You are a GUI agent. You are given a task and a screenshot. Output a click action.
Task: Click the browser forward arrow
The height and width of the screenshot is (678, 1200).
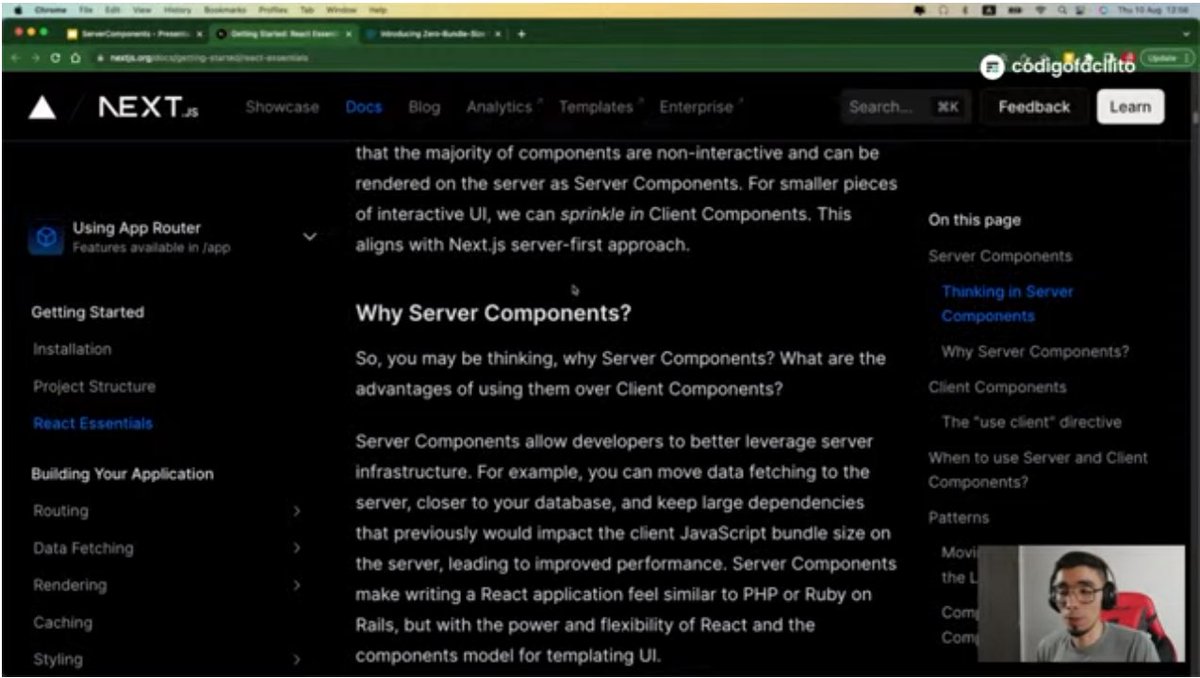[36, 58]
